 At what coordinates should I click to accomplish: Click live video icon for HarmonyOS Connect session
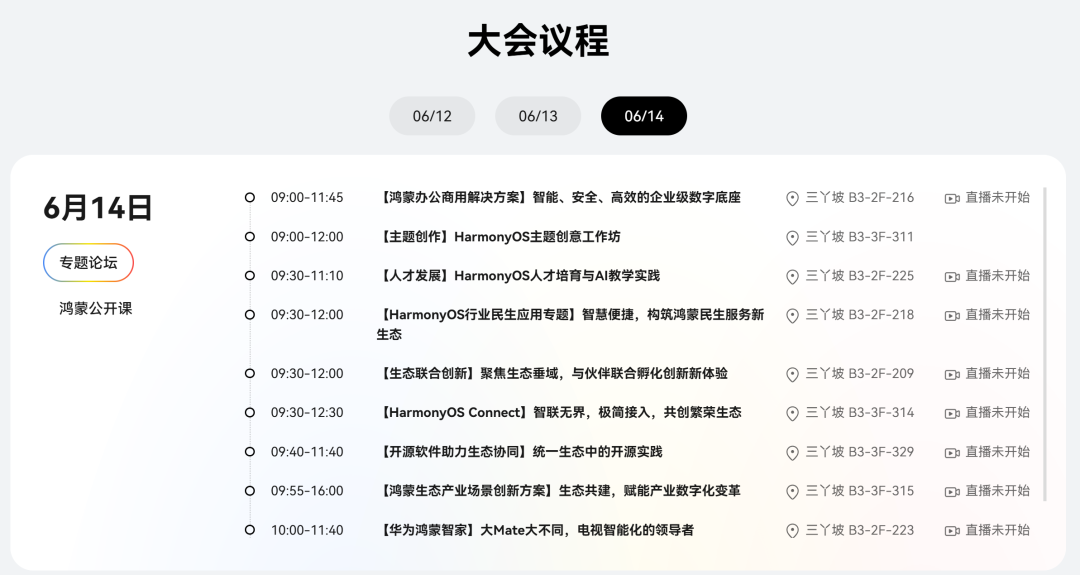(x=952, y=413)
